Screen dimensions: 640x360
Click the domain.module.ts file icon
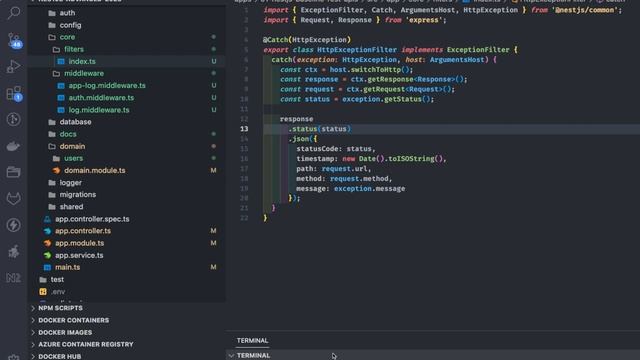[56, 170]
